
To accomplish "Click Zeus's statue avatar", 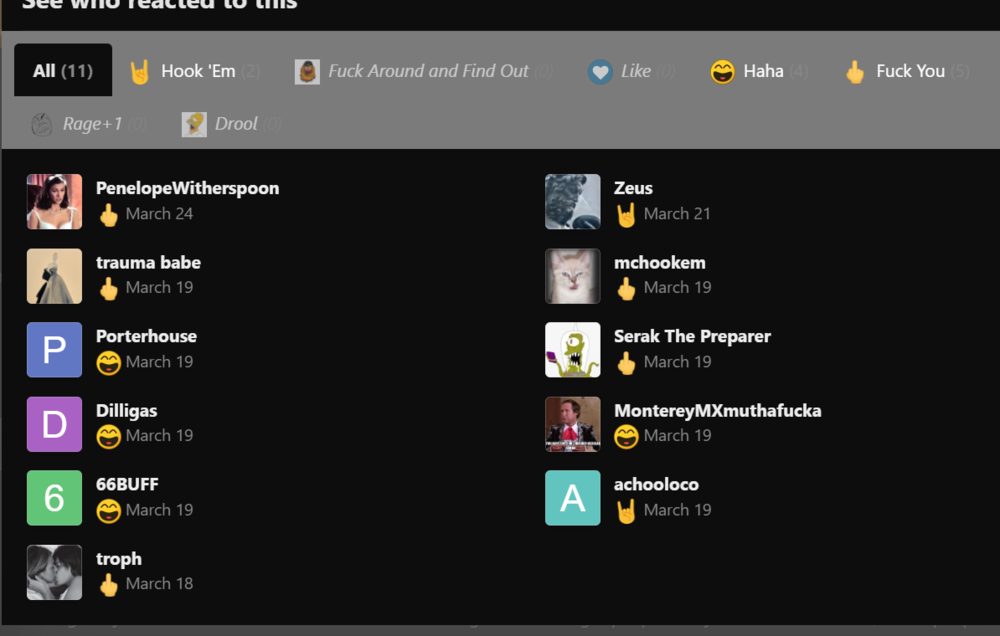I will (572, 202).
